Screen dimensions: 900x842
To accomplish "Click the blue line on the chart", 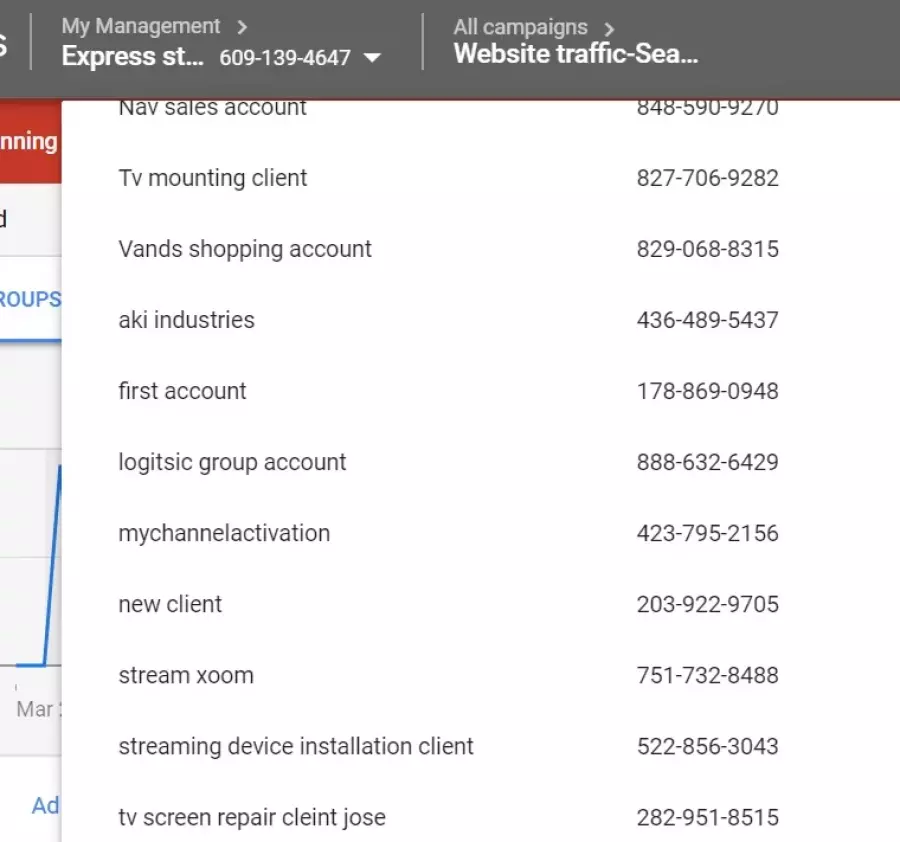I will [x=51, y=560].
